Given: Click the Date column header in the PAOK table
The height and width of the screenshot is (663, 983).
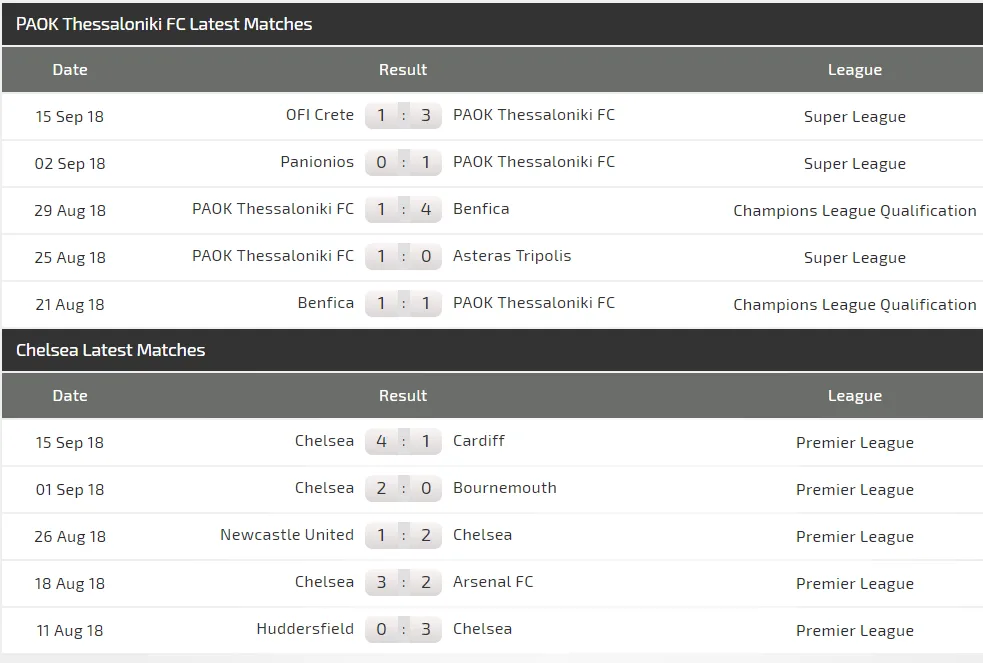Looking at the screenshot, I should [x=70, y=70].
